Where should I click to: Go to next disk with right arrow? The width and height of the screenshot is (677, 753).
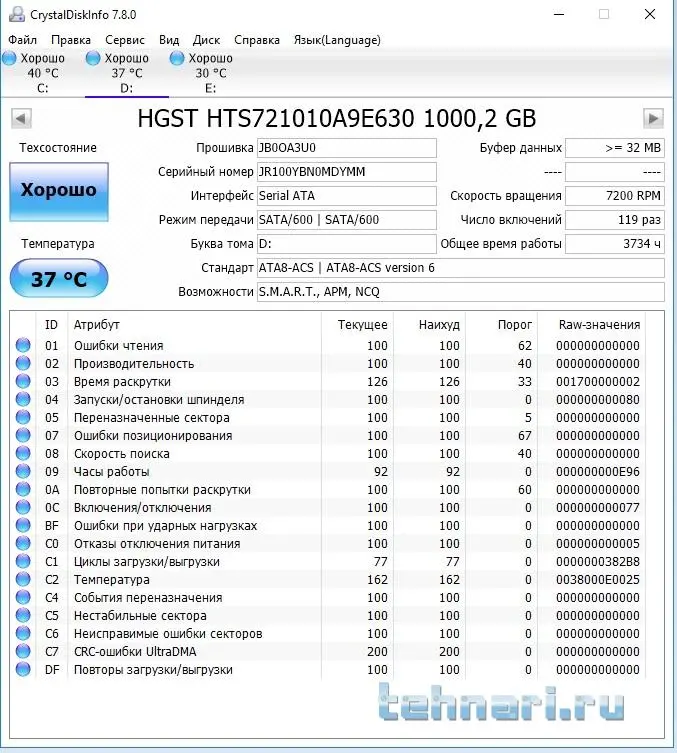pos(653,118)
